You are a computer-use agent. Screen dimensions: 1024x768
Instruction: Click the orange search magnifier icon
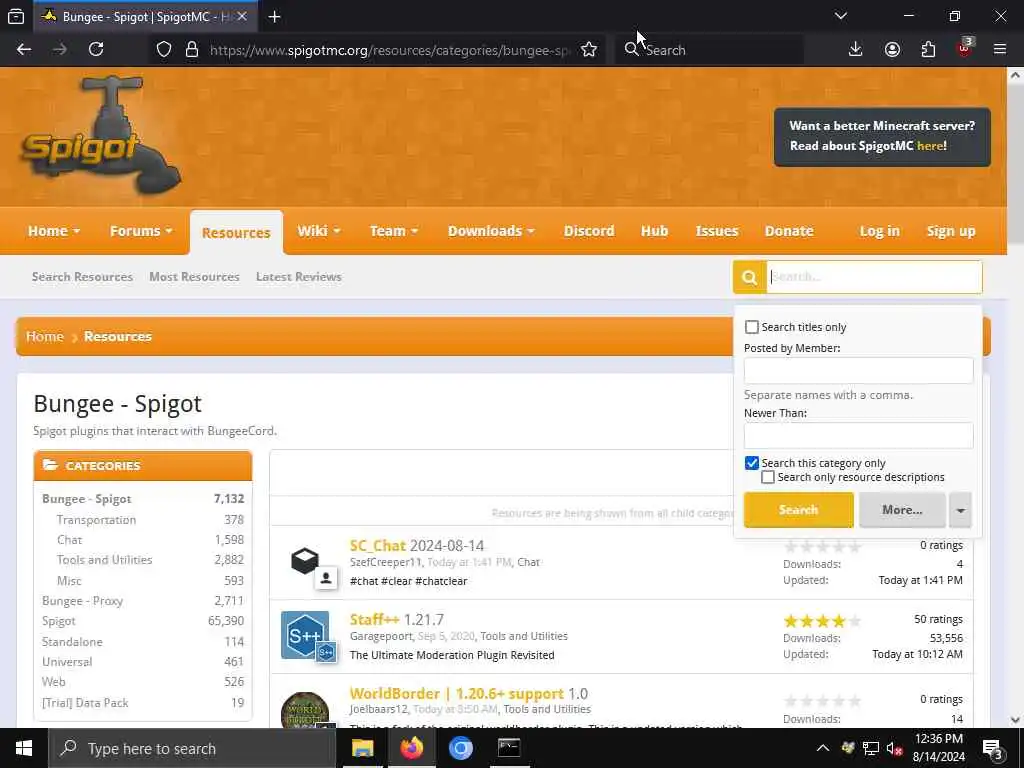point(749,278)
